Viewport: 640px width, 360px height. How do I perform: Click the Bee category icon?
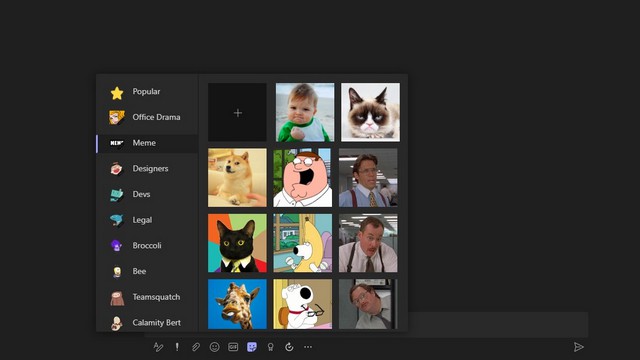(x=117, y=272)
